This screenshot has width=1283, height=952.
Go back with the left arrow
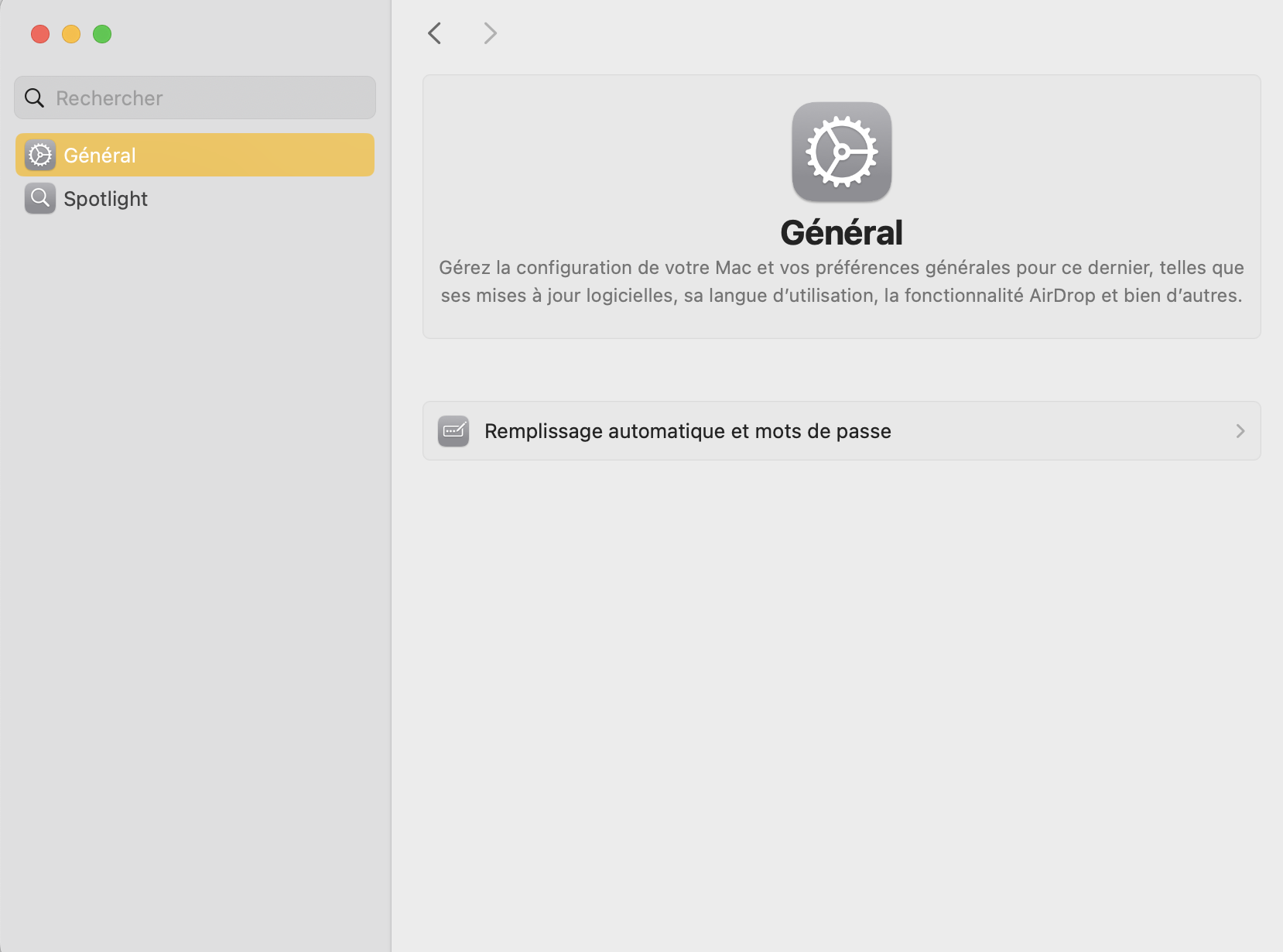tap(435, 33)
